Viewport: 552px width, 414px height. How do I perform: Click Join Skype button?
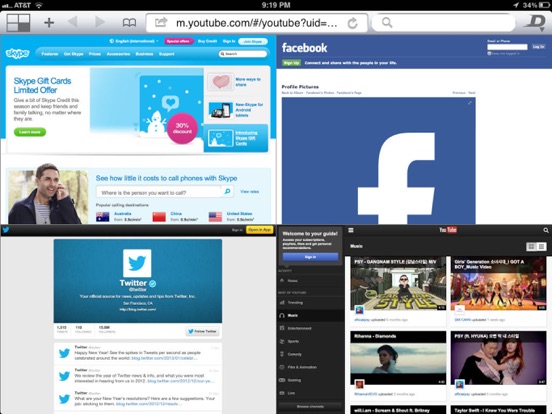[253, 42]
